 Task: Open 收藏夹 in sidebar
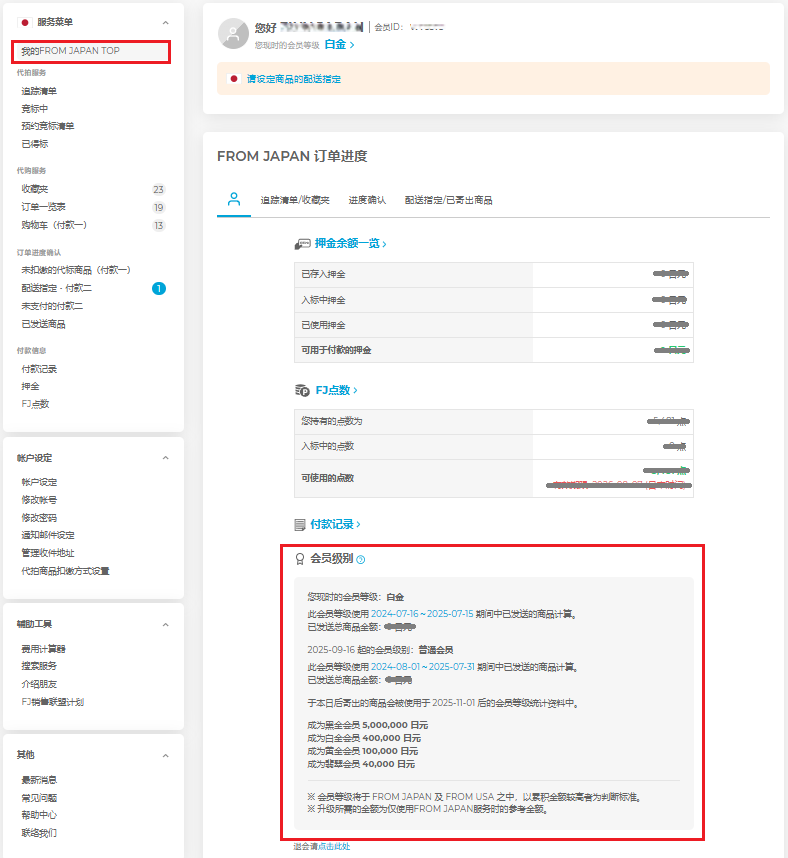[34, 189]
